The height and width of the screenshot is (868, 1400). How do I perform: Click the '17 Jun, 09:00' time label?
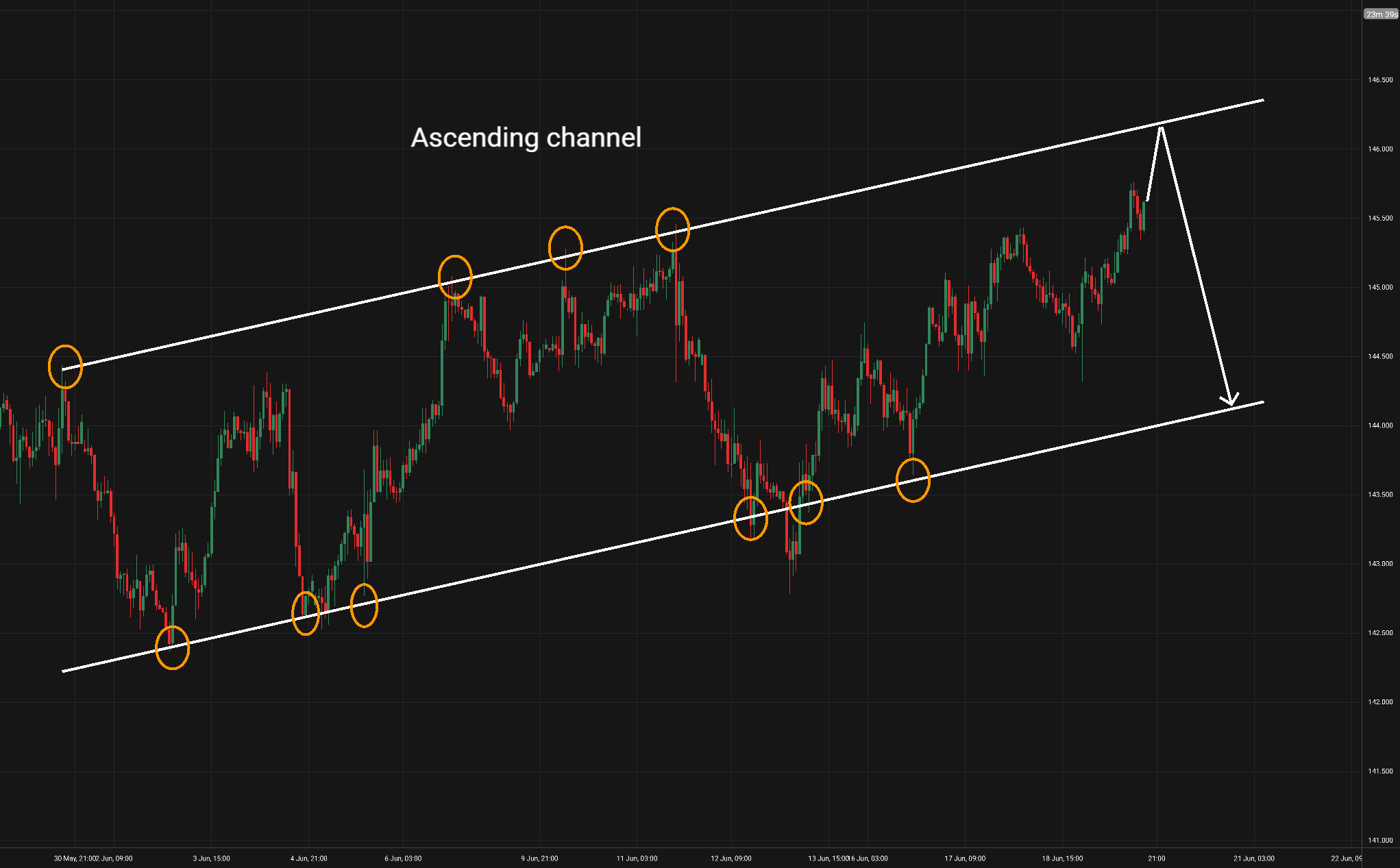pyautogui.click(x=965, y=858)
